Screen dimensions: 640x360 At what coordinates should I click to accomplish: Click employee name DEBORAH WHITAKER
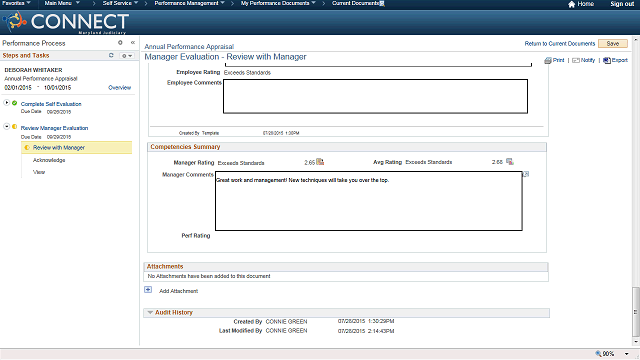click(x=33, y=70)
